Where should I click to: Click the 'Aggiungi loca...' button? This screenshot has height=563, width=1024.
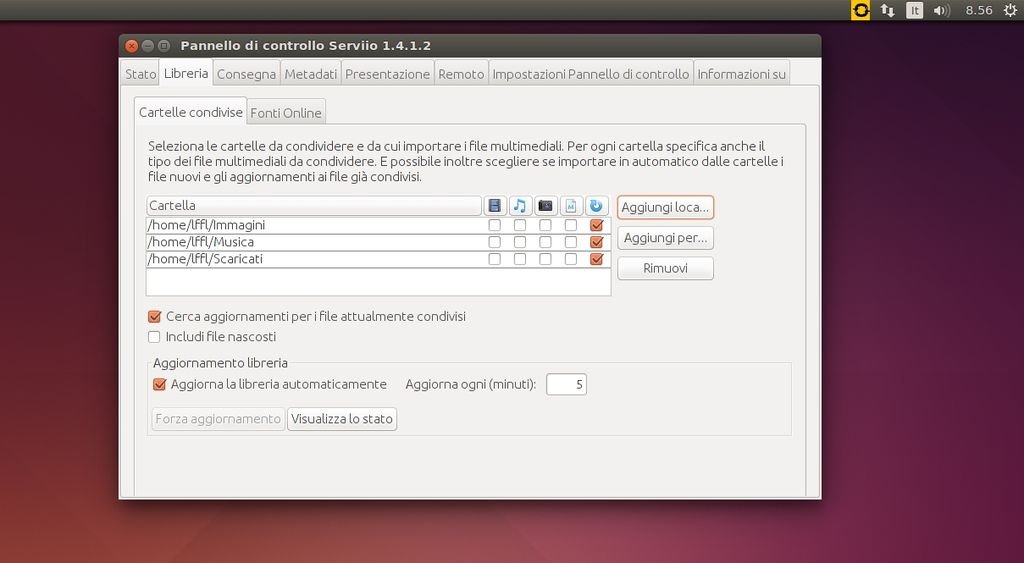click(x=665, y=207)
